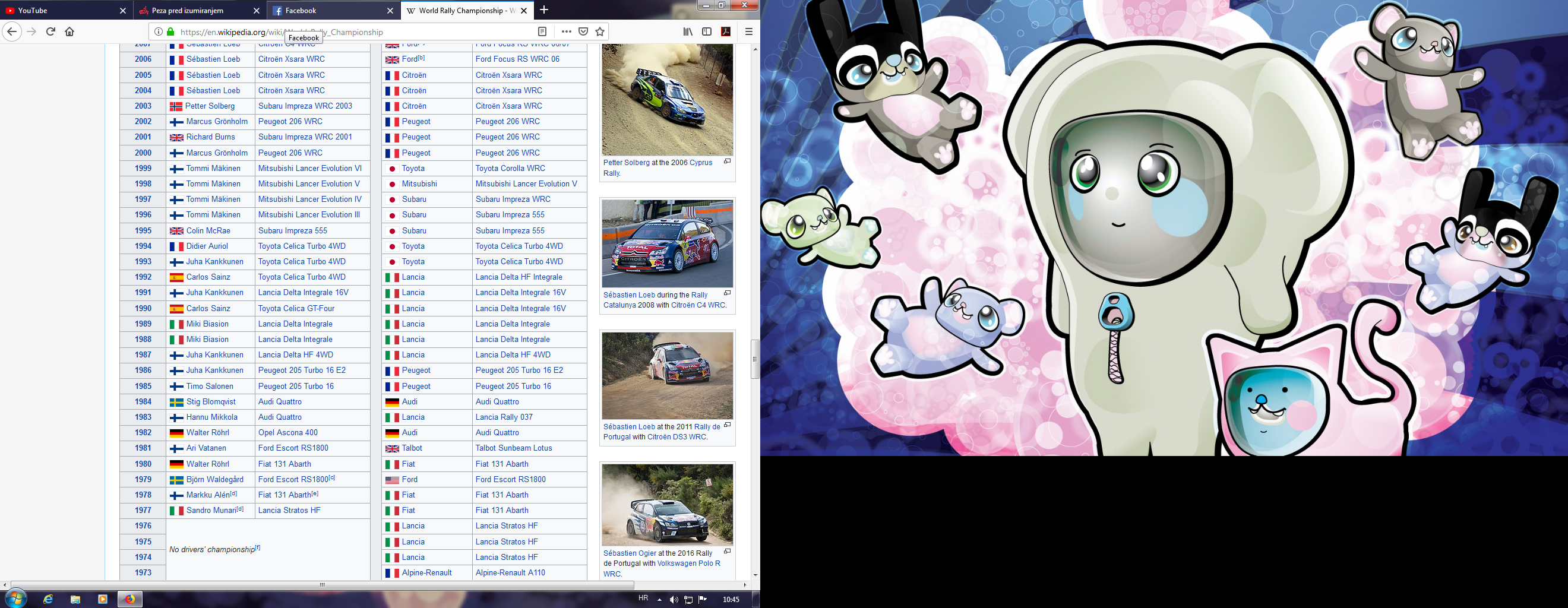
Task: Click the HR language indicator
Action: point(643,598)
